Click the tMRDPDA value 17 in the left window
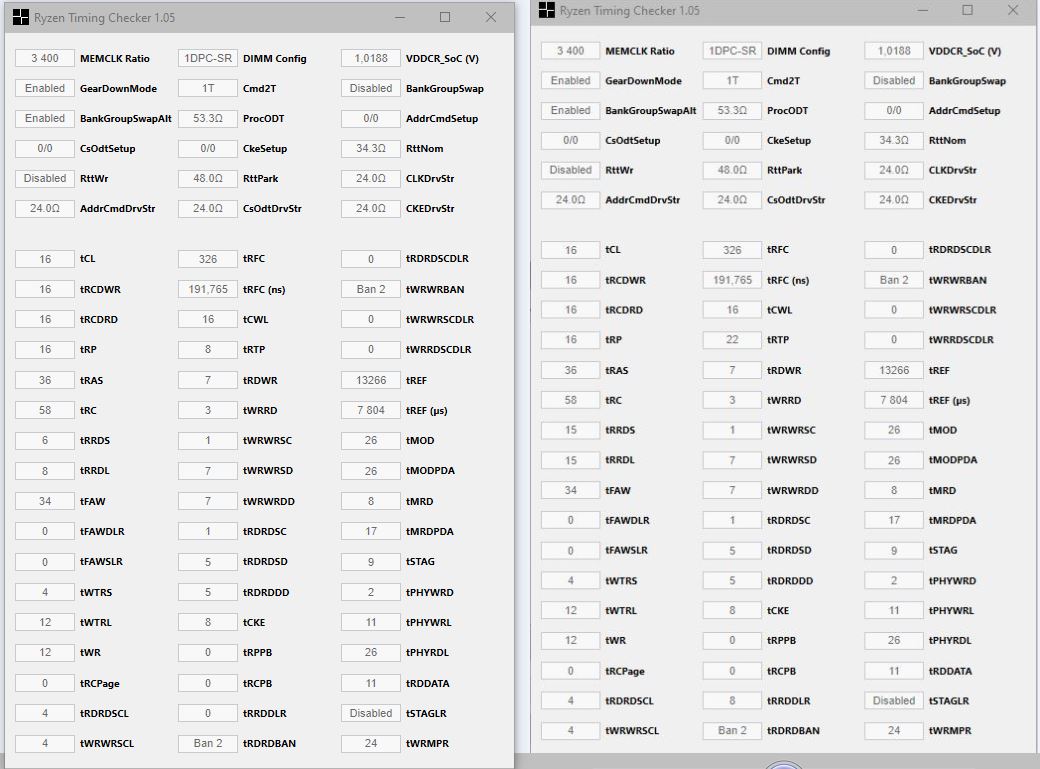1040x769 pixels. tap(371, 531)
